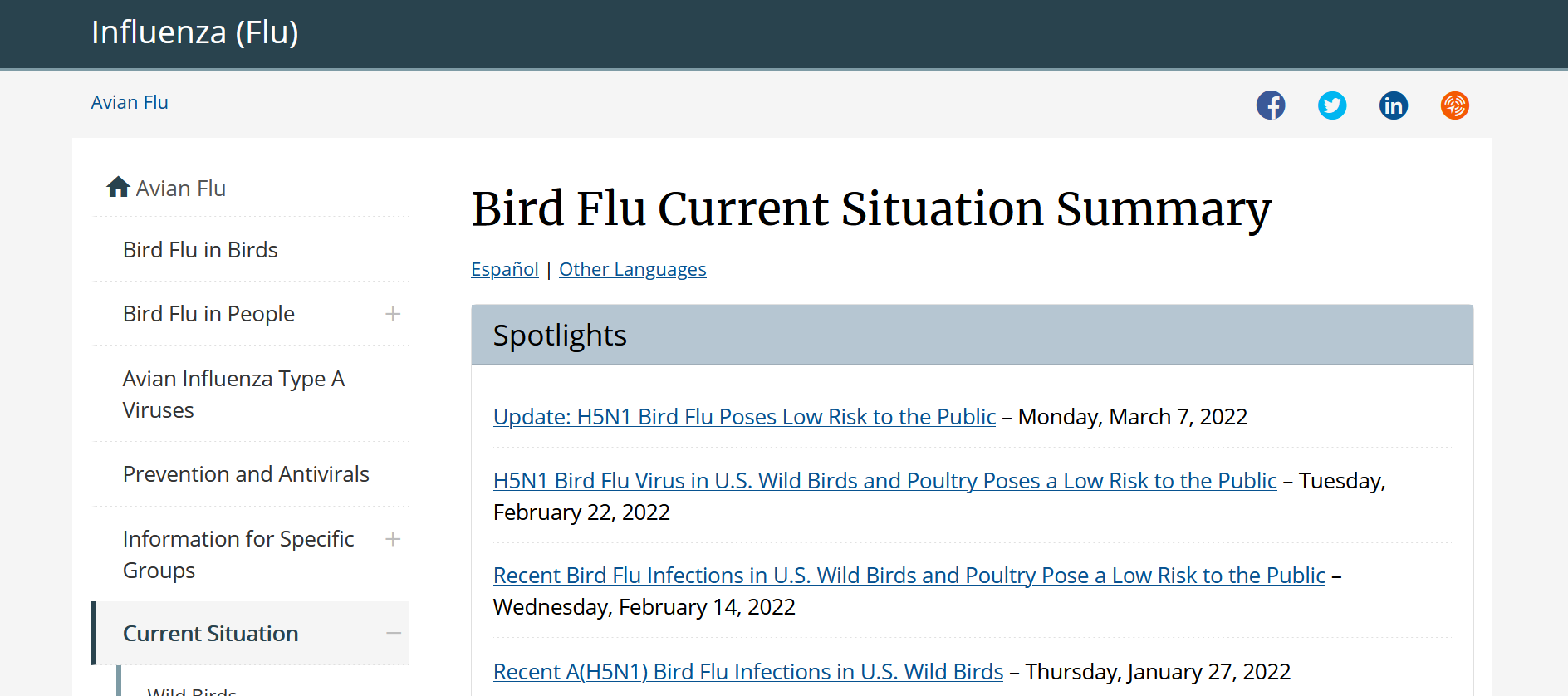
Task: Go to Avian Influenza Type A Viruses
Action: coord(233,395)
